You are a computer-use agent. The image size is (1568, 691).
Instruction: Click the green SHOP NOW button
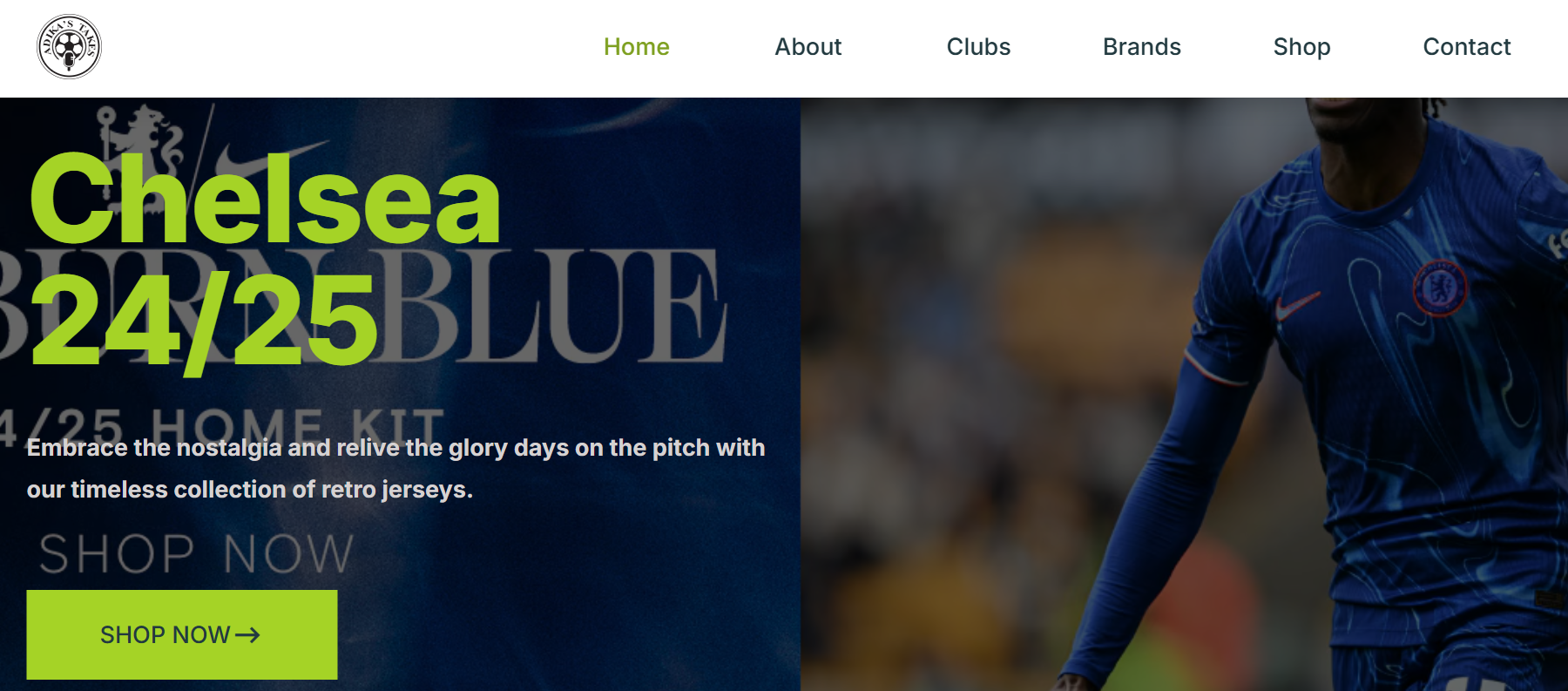[x=182, y=634]
